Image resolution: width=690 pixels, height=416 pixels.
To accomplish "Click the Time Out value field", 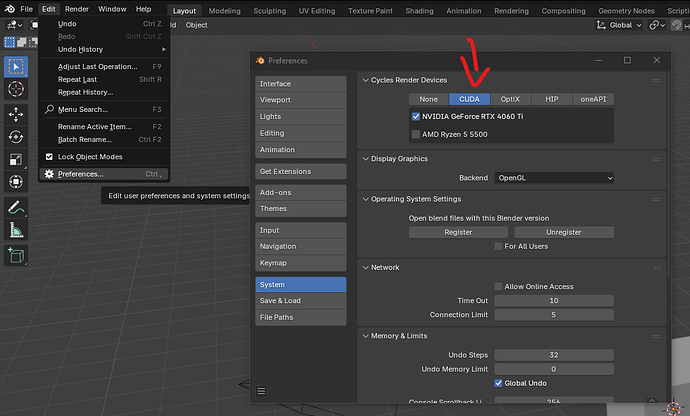I will 554,301.
